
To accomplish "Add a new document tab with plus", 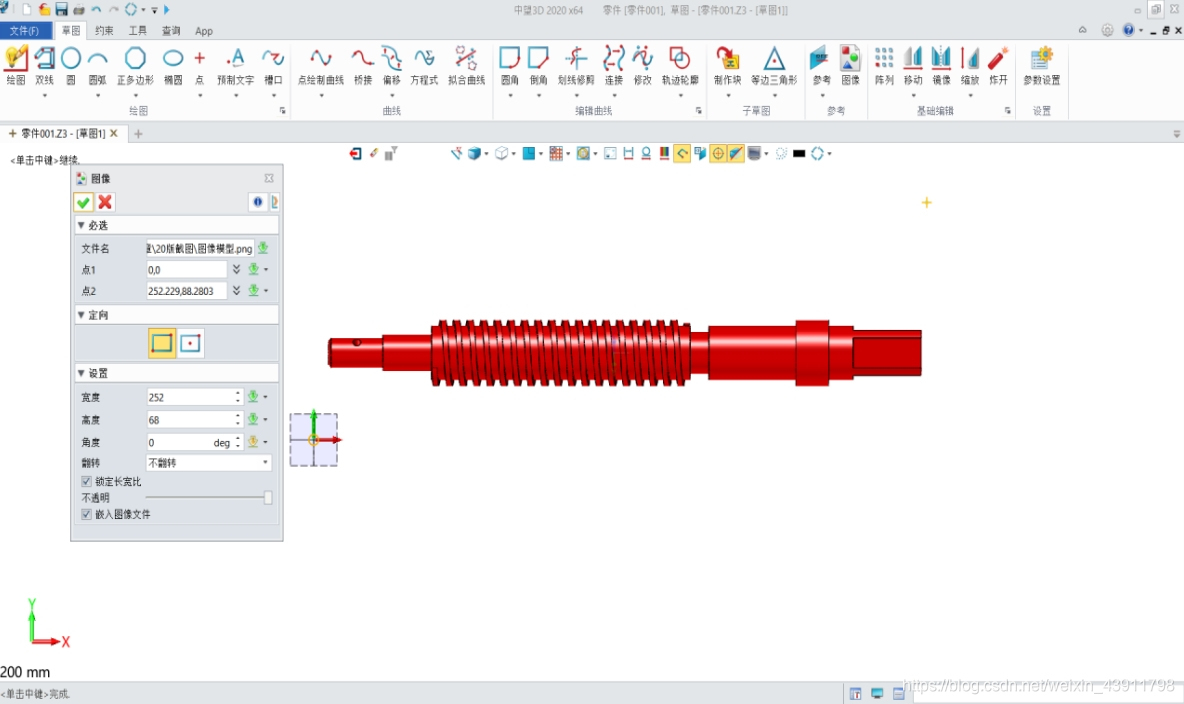I will pos(138,134).
